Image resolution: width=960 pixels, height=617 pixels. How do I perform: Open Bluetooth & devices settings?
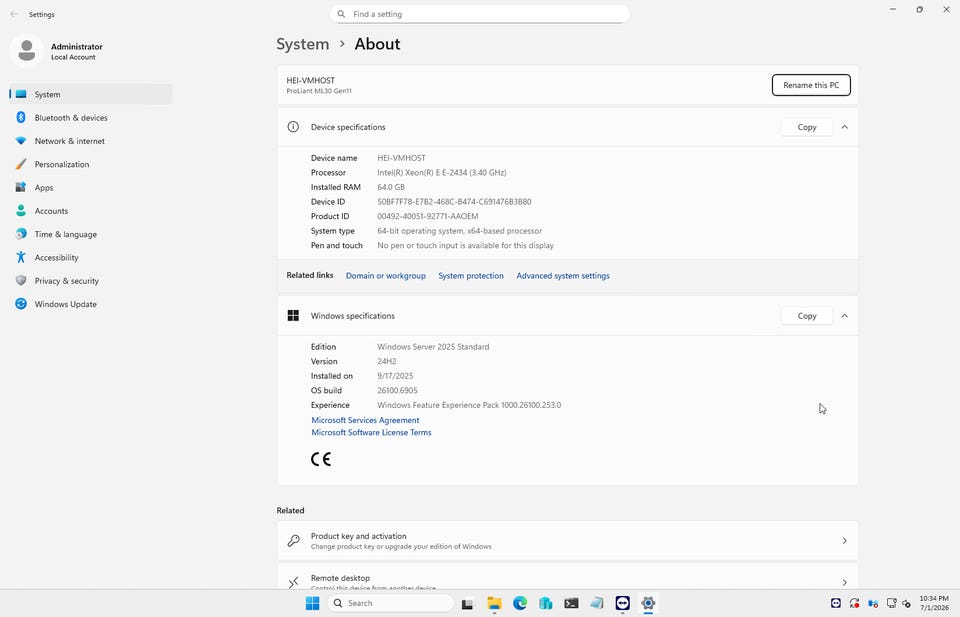[91, 118]
